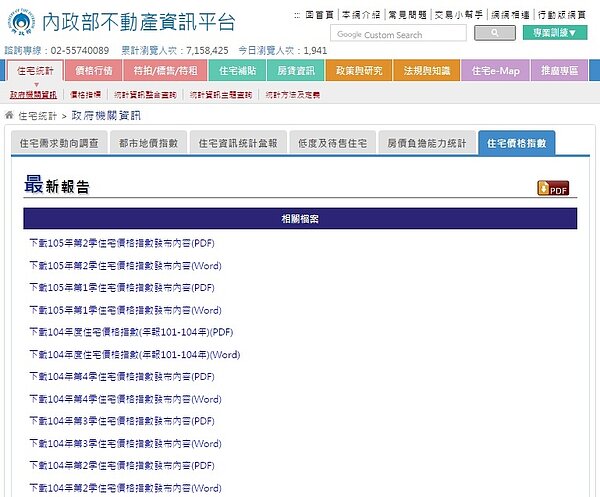
Task: Switch to the 住宅資訊統計彙報 tab
Action: click(238, 143)
